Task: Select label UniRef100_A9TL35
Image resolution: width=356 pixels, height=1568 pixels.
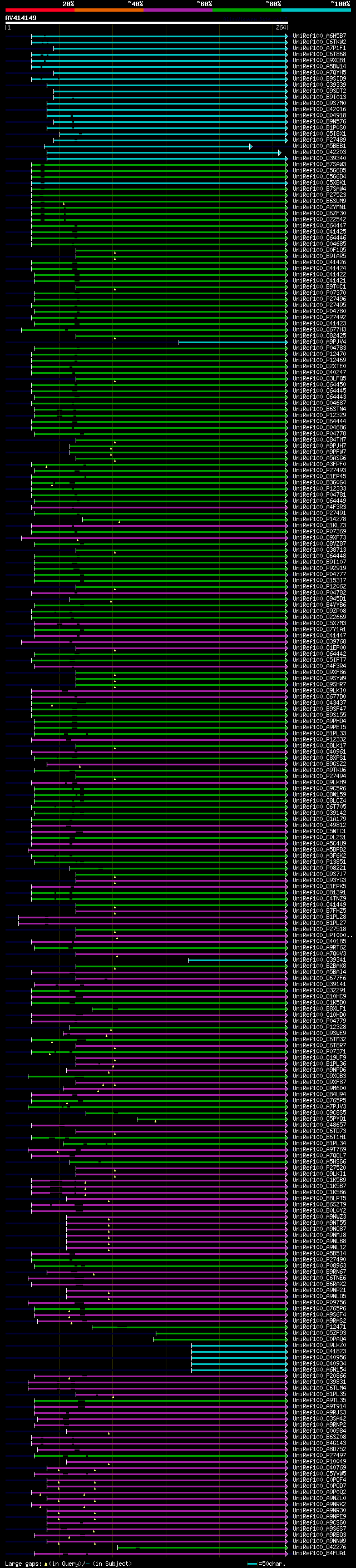Action: (319, 1400)
